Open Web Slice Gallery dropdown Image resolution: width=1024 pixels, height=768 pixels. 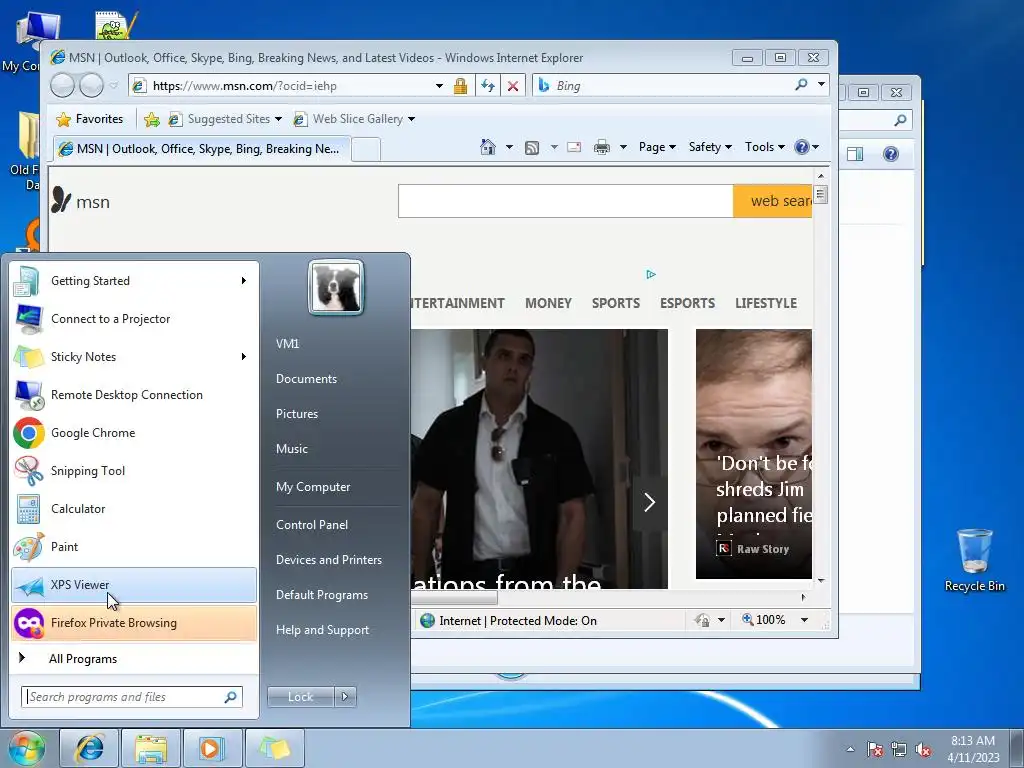point(411,119)
